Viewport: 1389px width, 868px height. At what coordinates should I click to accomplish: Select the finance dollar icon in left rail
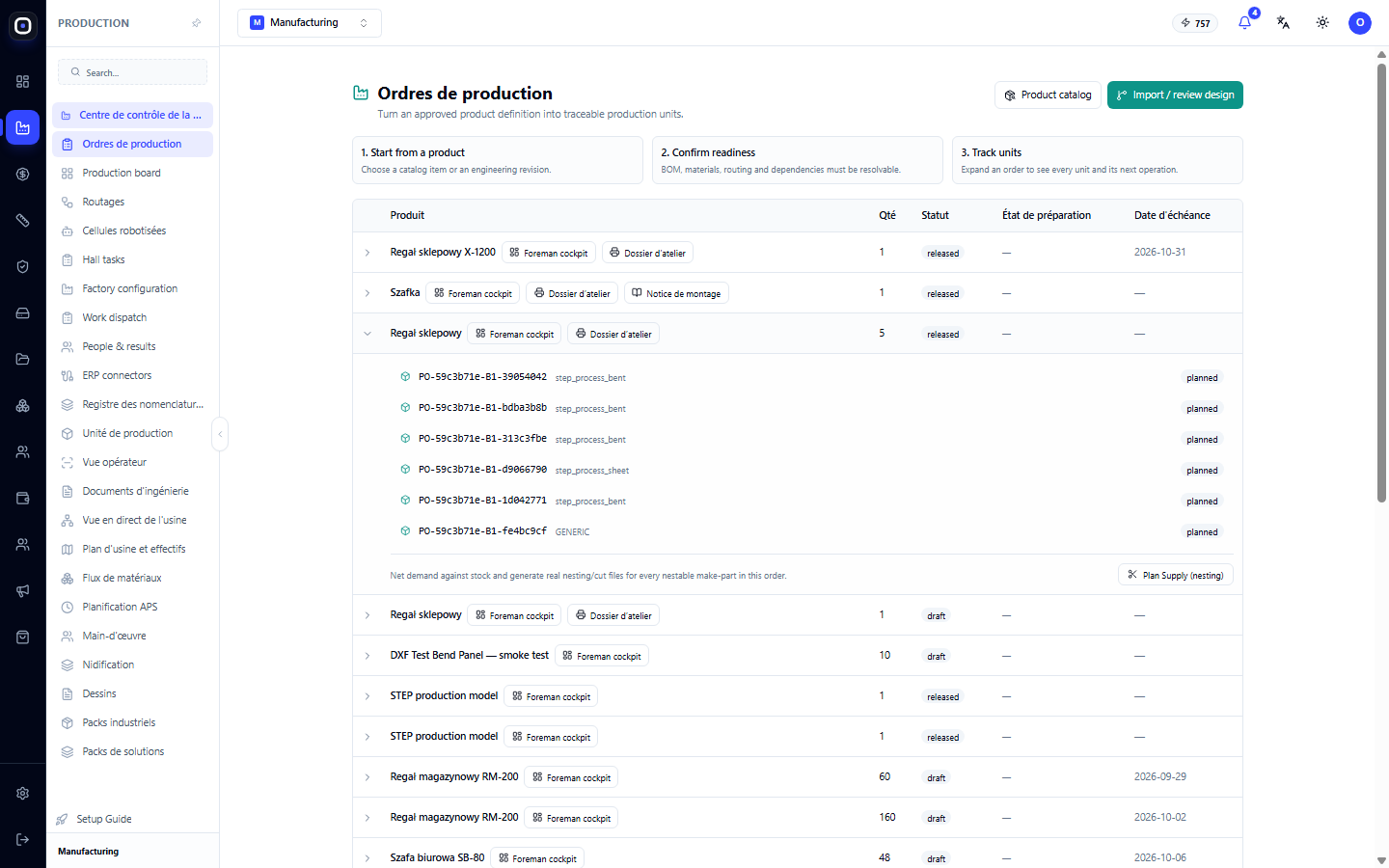23,175
